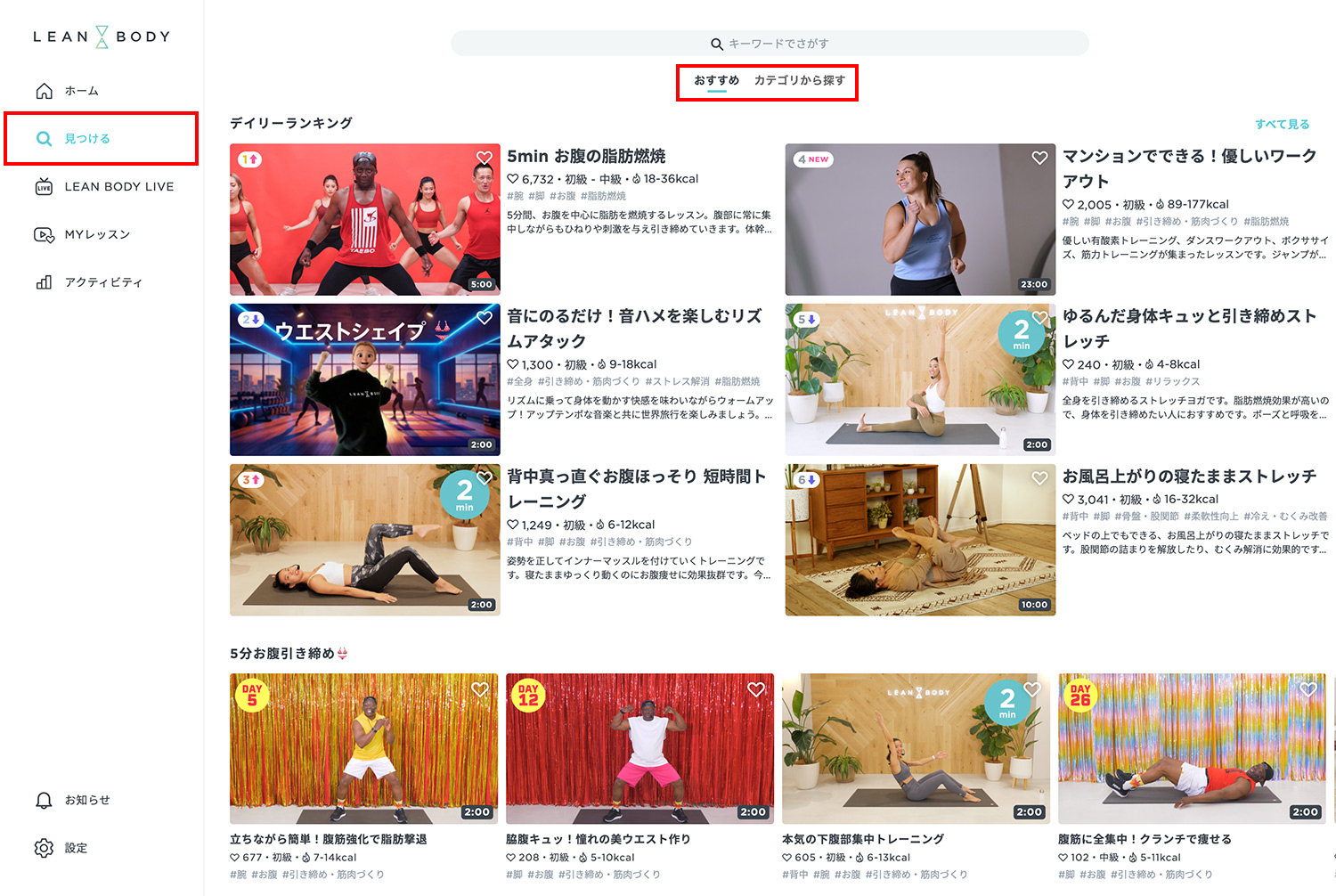The width and height of the screenshot is (1336, 896).
Task: Select the おすすめ tab
Action: (x=717, y=80)
